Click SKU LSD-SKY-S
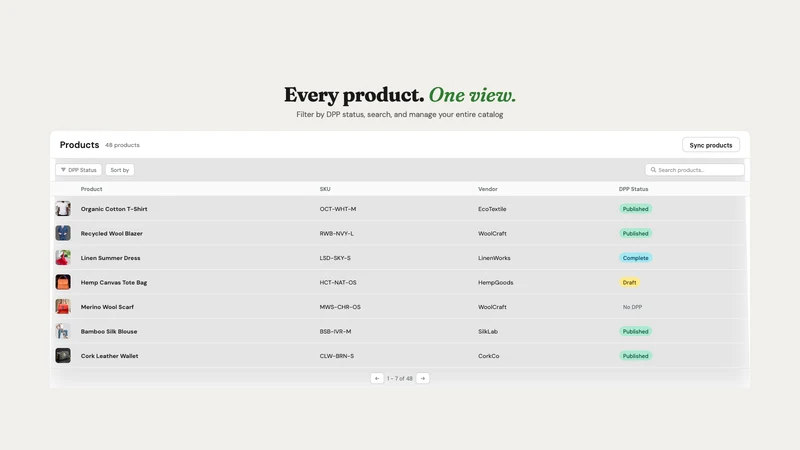The height and width of the screenshot is (450, 800). [x=335, y=258]
